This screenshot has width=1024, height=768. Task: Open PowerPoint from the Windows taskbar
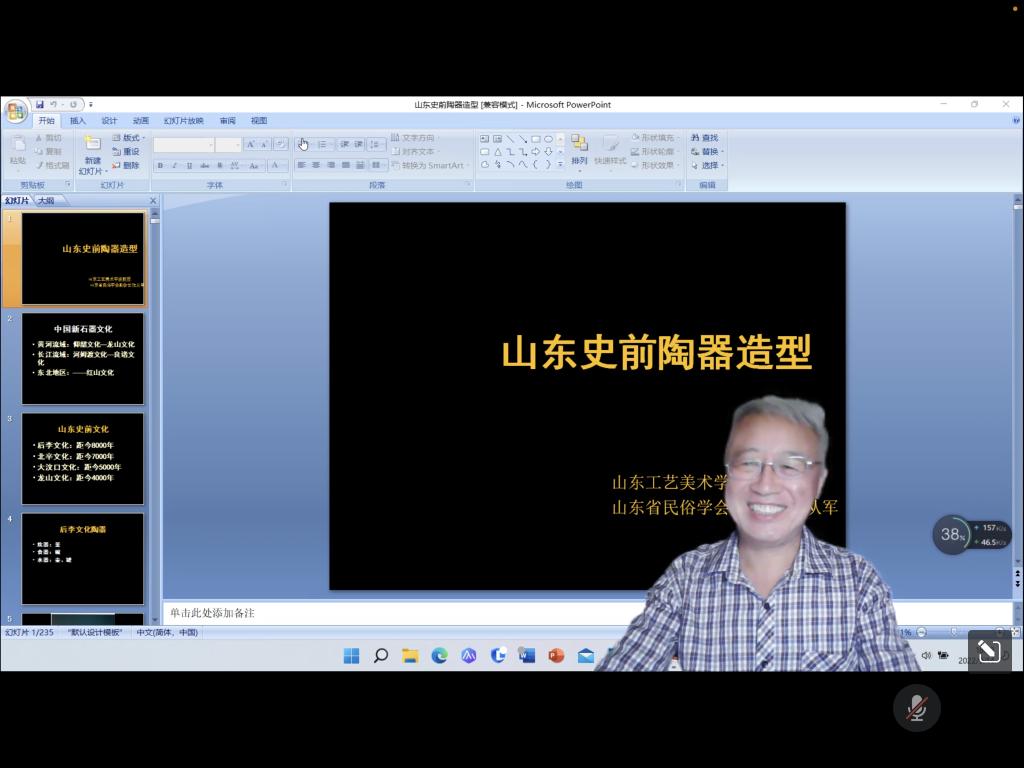[x=556, y=656]
